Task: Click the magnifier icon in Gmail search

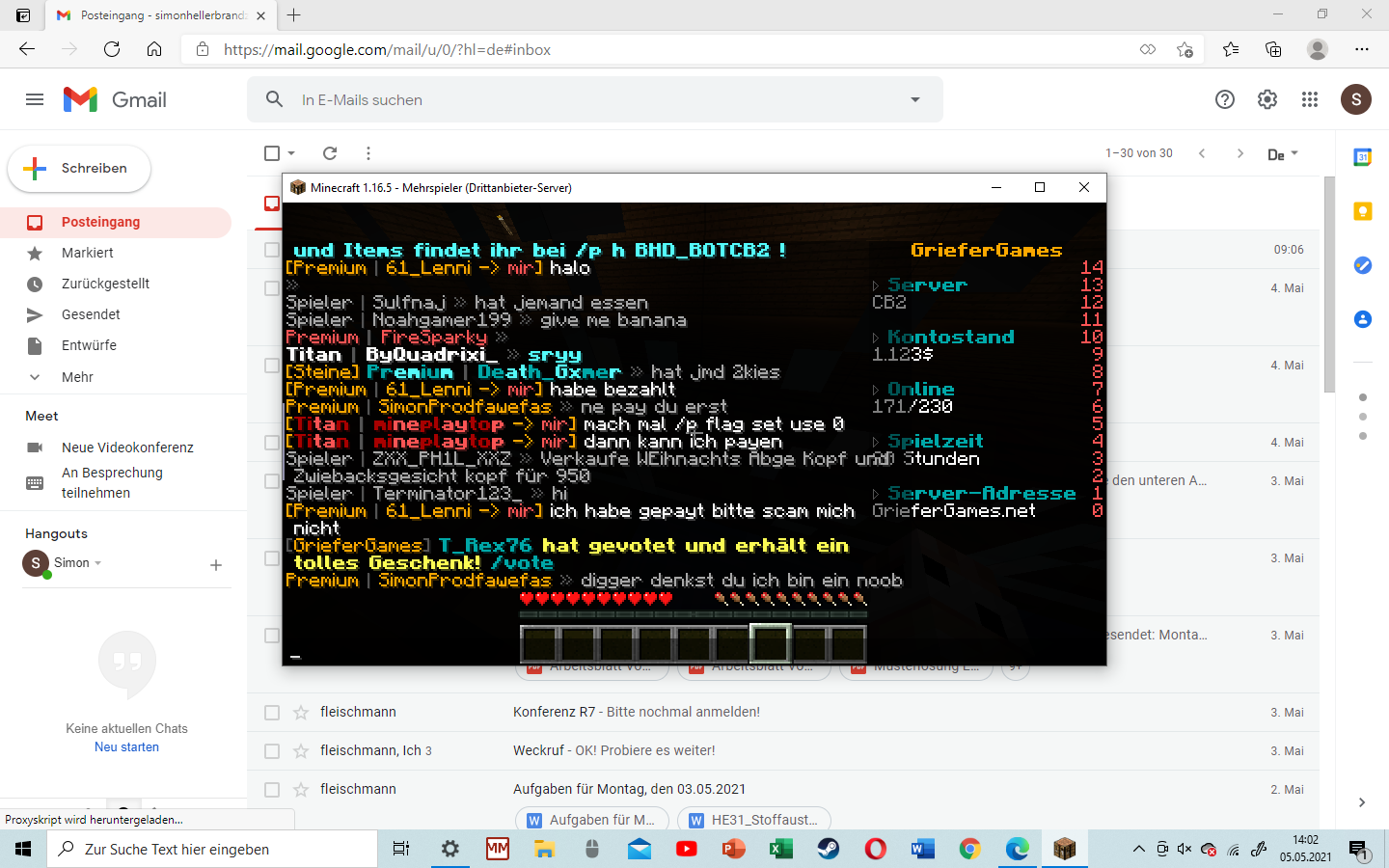Action: 275,99
